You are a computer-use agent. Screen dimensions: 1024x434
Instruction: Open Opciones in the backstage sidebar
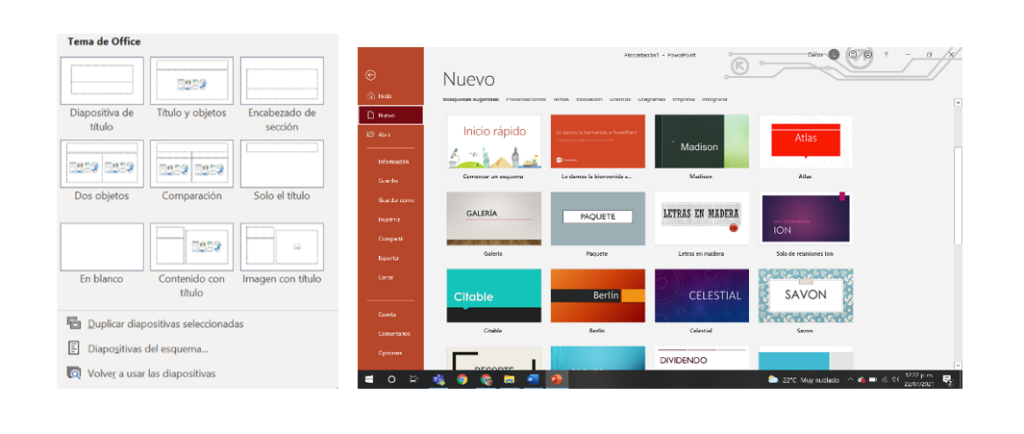pyautogui.click(x=390, y=353)
